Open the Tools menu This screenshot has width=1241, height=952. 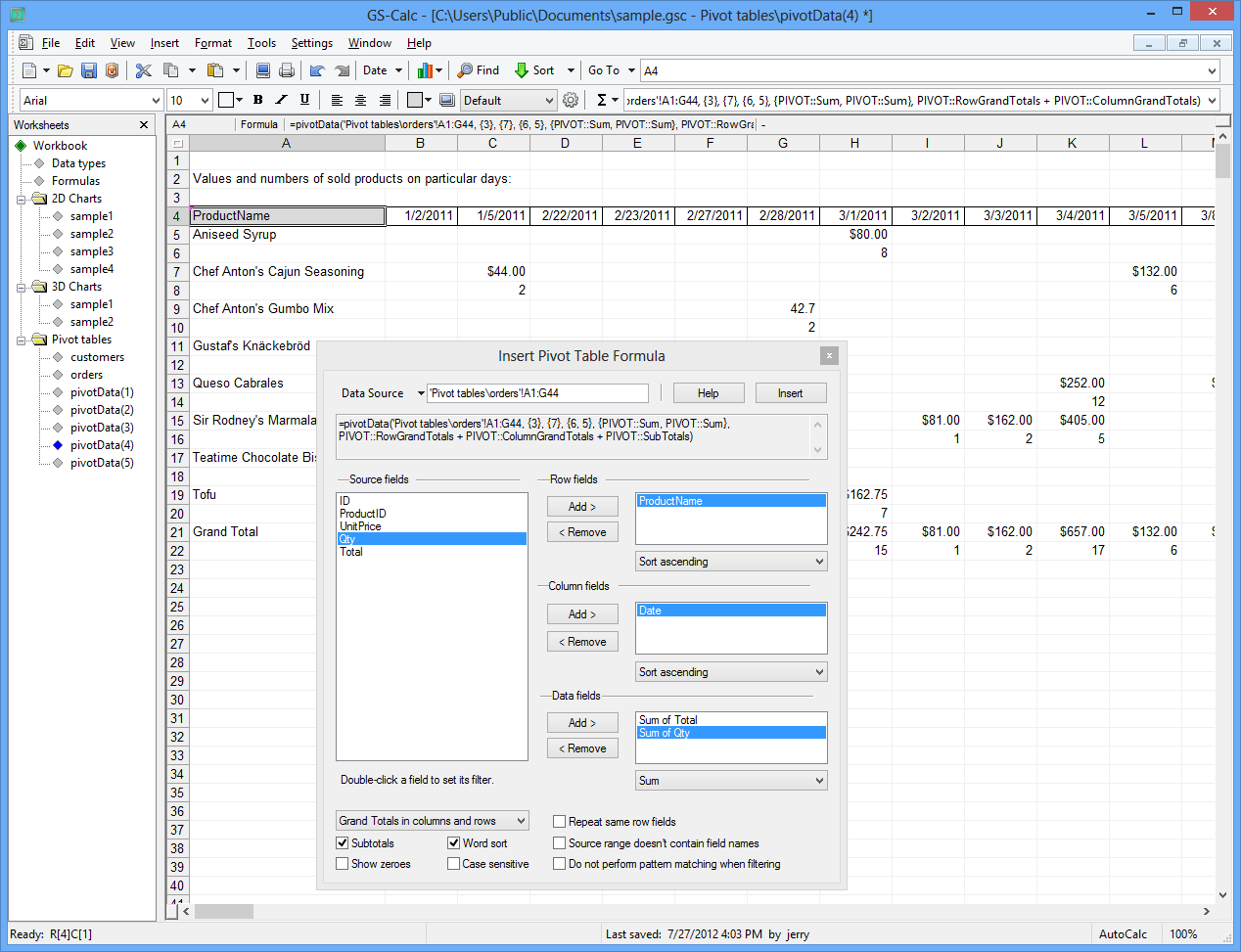(x=261, y=43)
